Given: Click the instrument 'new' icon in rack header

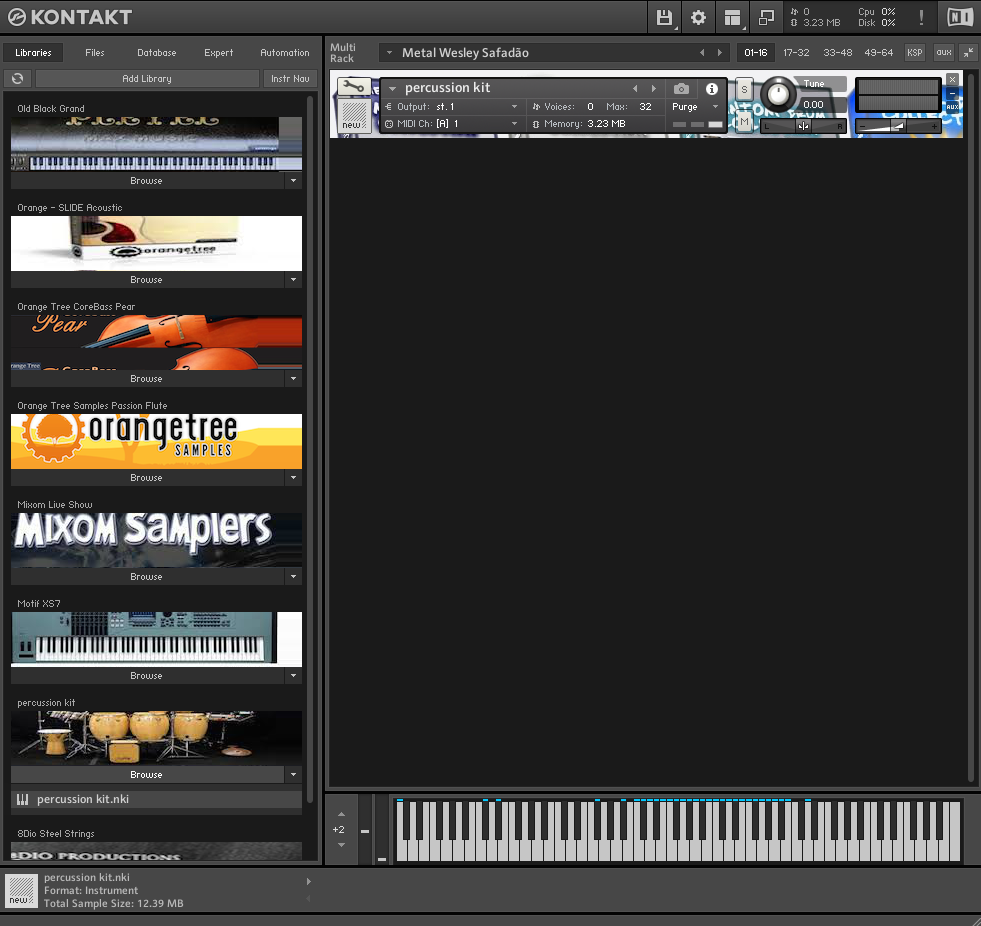Looking at the screenshot, I should point(353,116).
